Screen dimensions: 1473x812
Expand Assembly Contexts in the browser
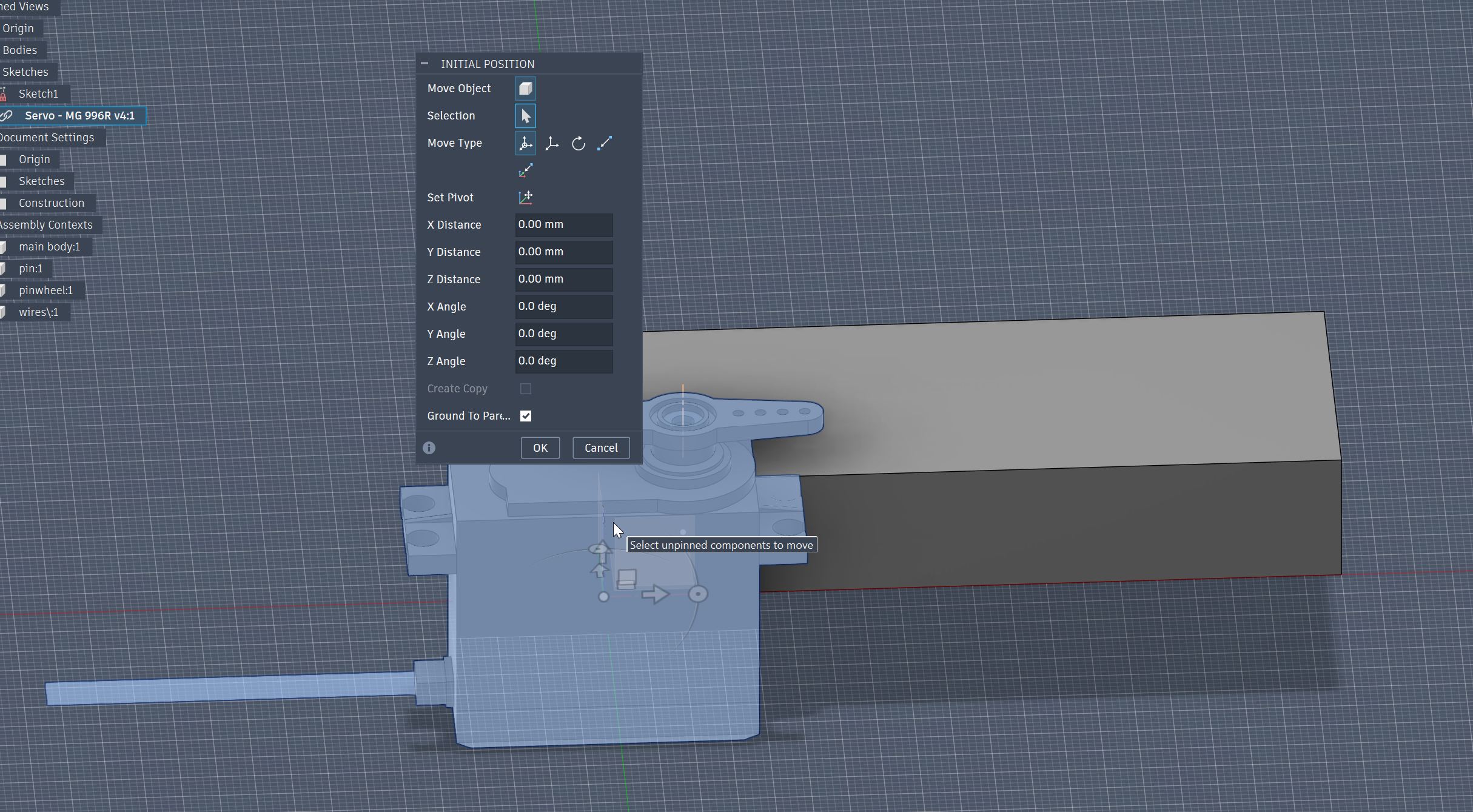pos(47,224)
